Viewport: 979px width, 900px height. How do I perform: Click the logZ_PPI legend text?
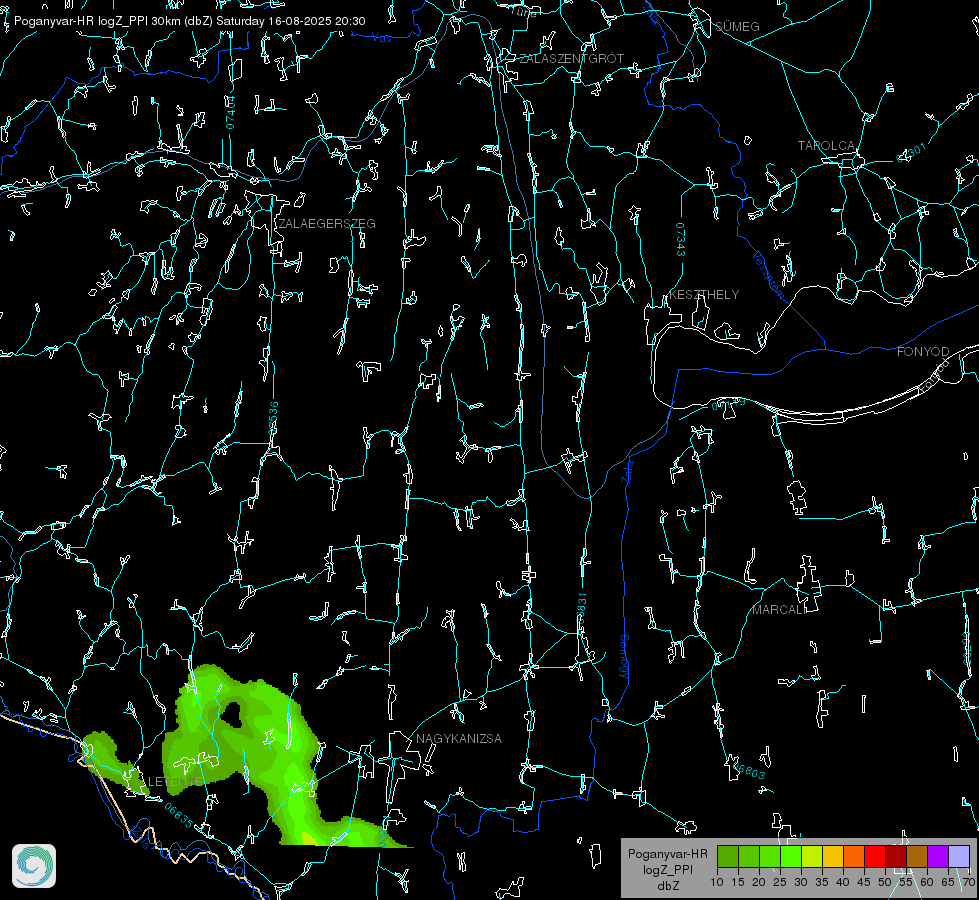pos(667,869)
